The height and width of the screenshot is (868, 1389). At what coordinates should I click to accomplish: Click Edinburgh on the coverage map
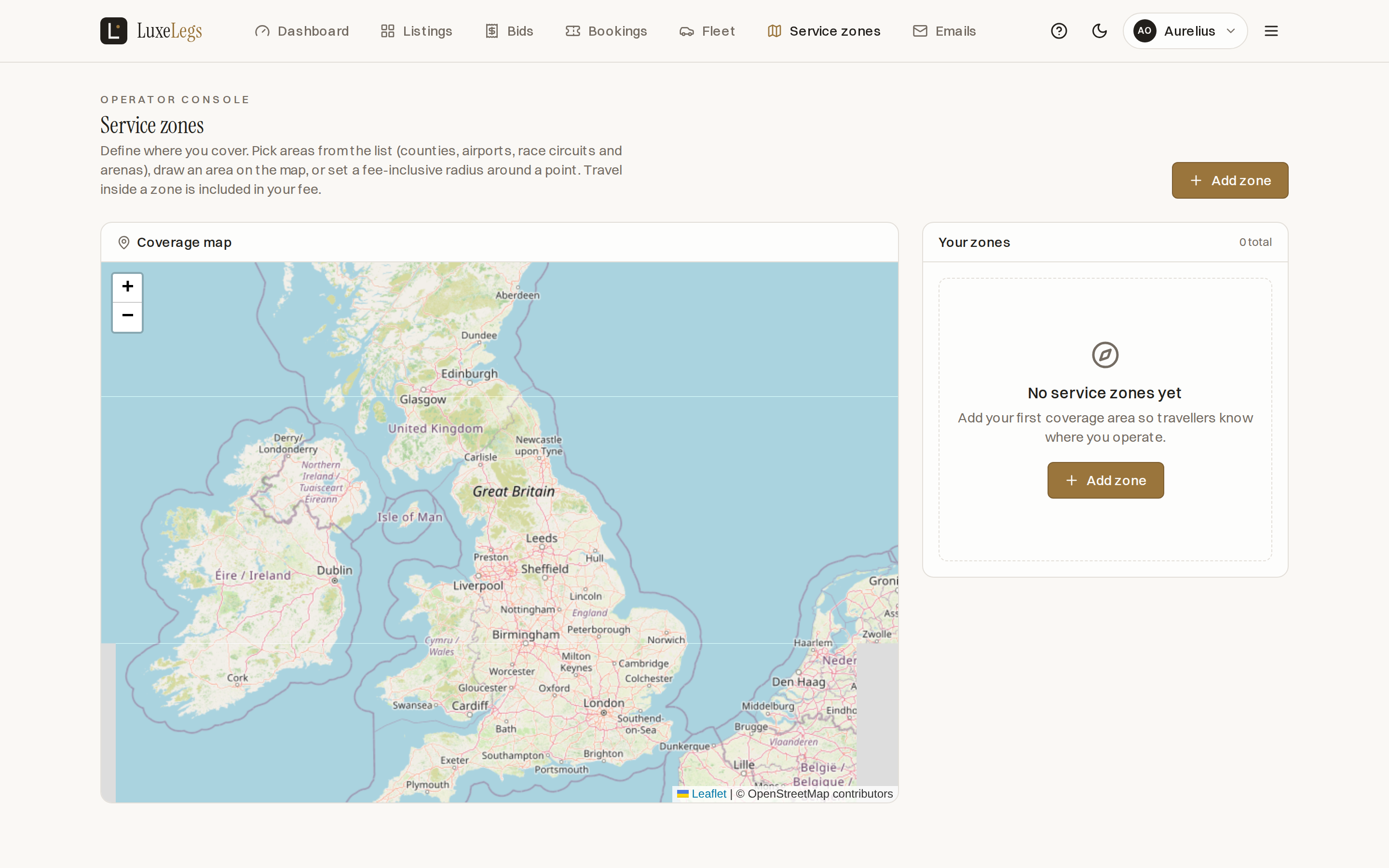(x=469, y=374)
